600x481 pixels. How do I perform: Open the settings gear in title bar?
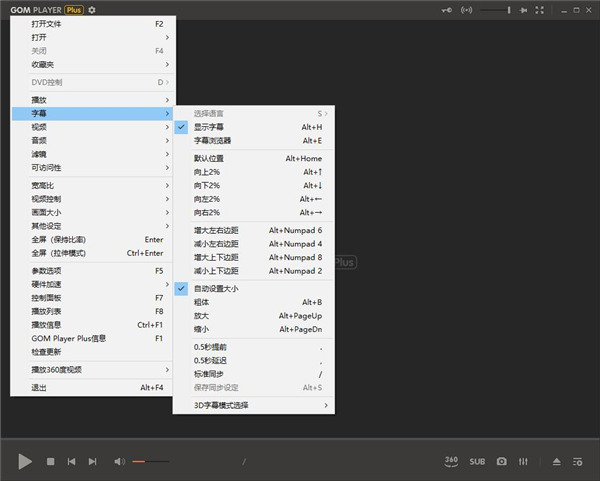click(x=92, y=10)
